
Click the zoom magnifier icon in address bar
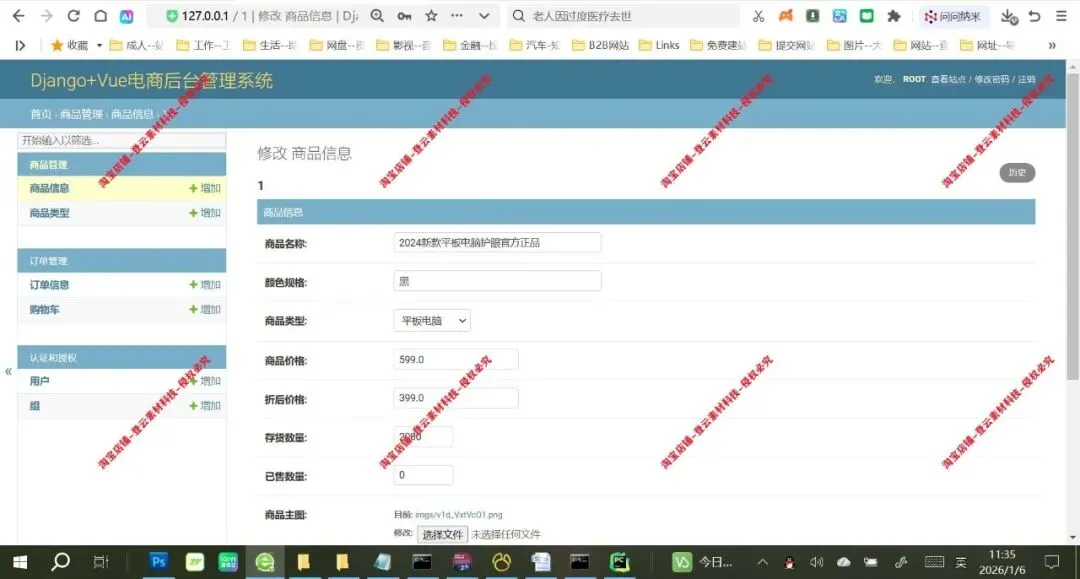point(377,16)
